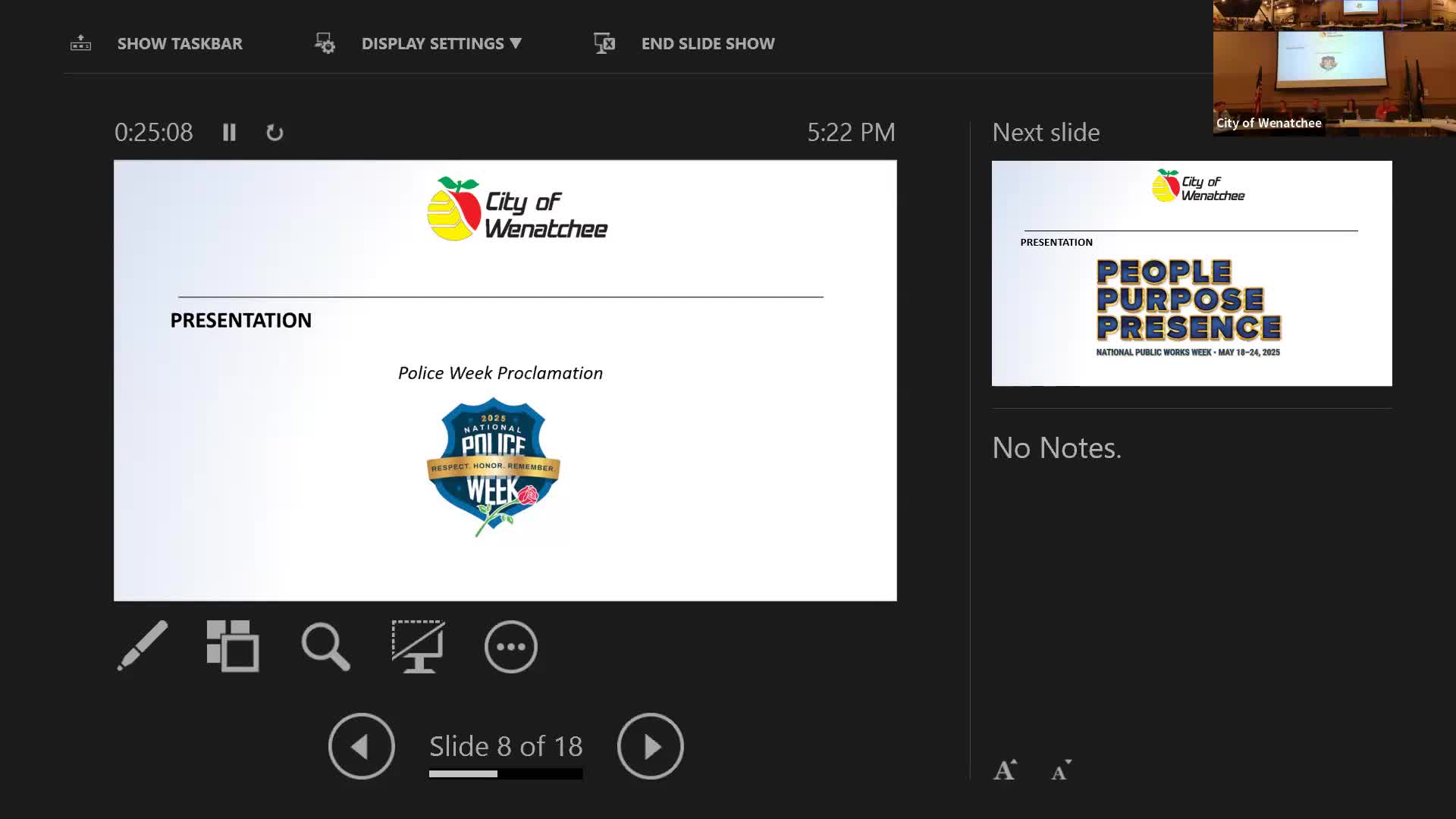This screenshot has height=819, width=1456.
Task: Click END SLIDE SHOW text button
Action: coord(708,44)
